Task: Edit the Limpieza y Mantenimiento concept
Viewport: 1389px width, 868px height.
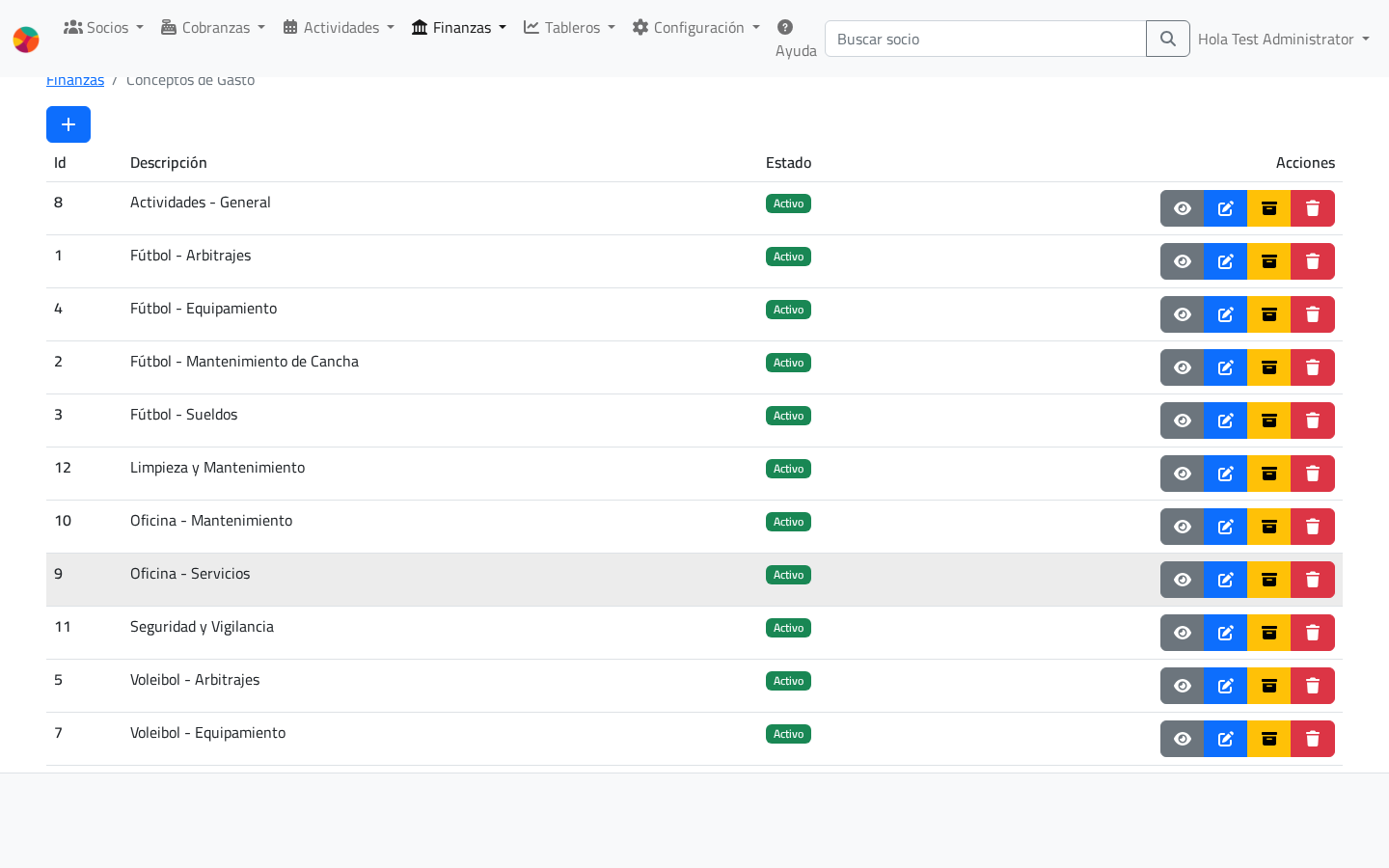Action: (x=1225, y=474)
